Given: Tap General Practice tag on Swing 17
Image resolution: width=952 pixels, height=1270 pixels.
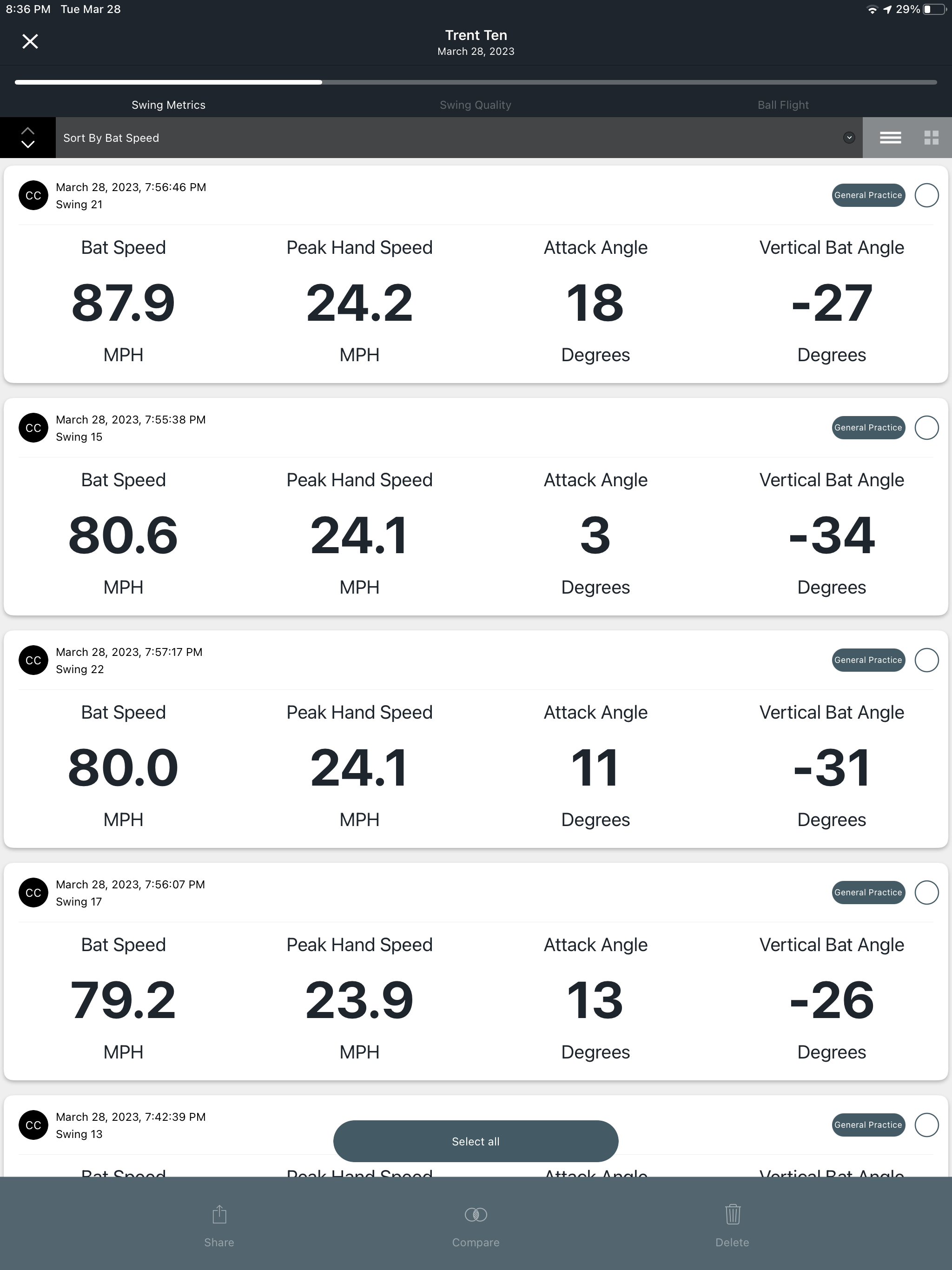Looking at the screenshot, I should coord(867,892).
